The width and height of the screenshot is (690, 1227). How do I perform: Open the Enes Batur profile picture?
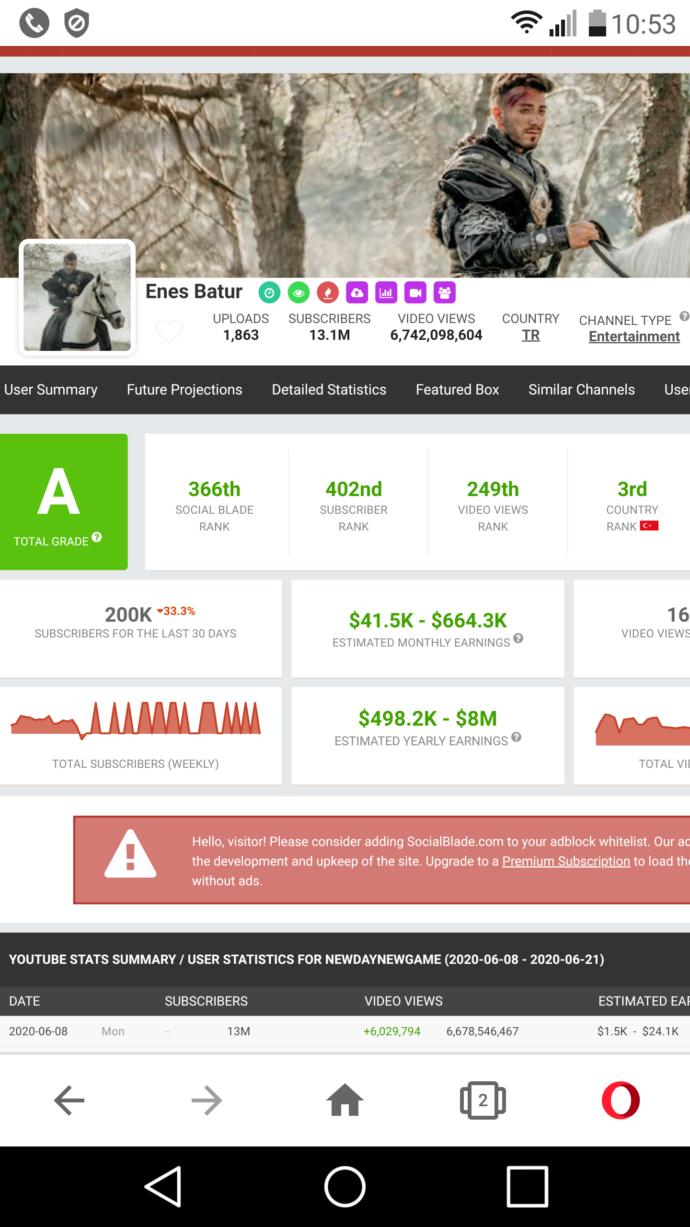click(x=77, y=297)
